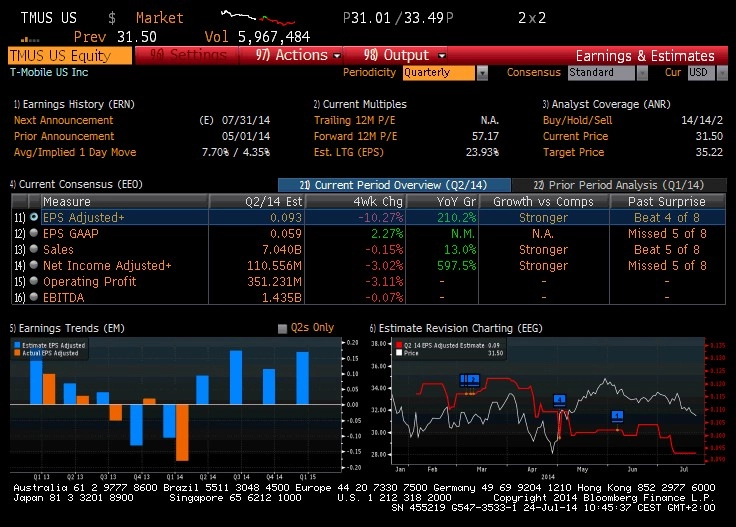Screen dimensions: 736x527
Task: Click the white Price legend swatch
Action: [x=399, y=353]
